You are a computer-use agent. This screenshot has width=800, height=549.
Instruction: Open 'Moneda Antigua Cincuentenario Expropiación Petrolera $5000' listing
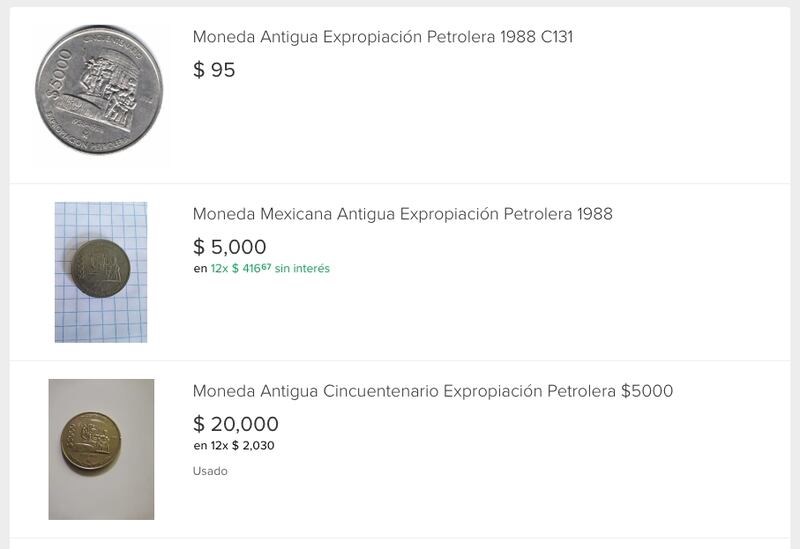pyautogui.click(x=432, y=391)
